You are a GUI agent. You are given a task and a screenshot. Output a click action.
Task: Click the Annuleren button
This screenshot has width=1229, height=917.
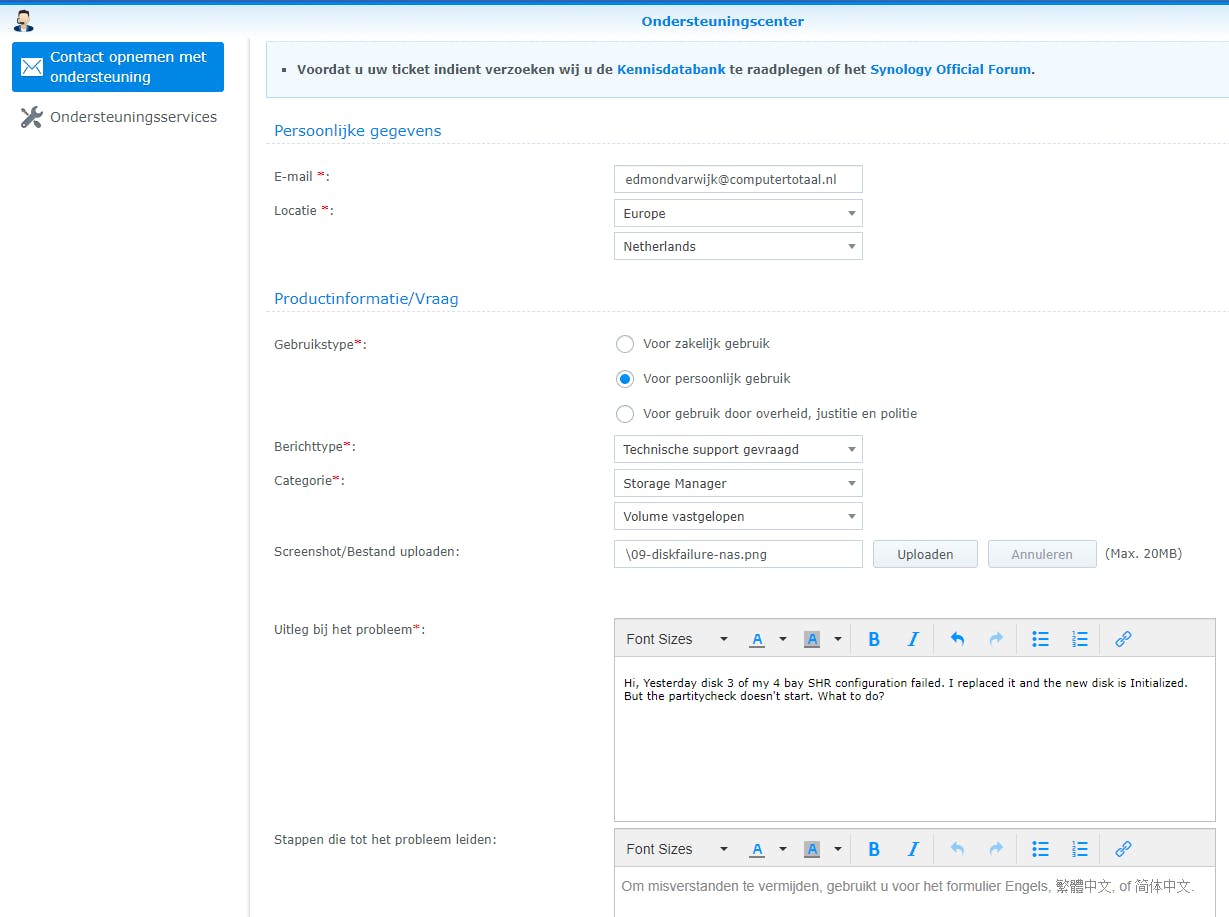[1042, 554]
